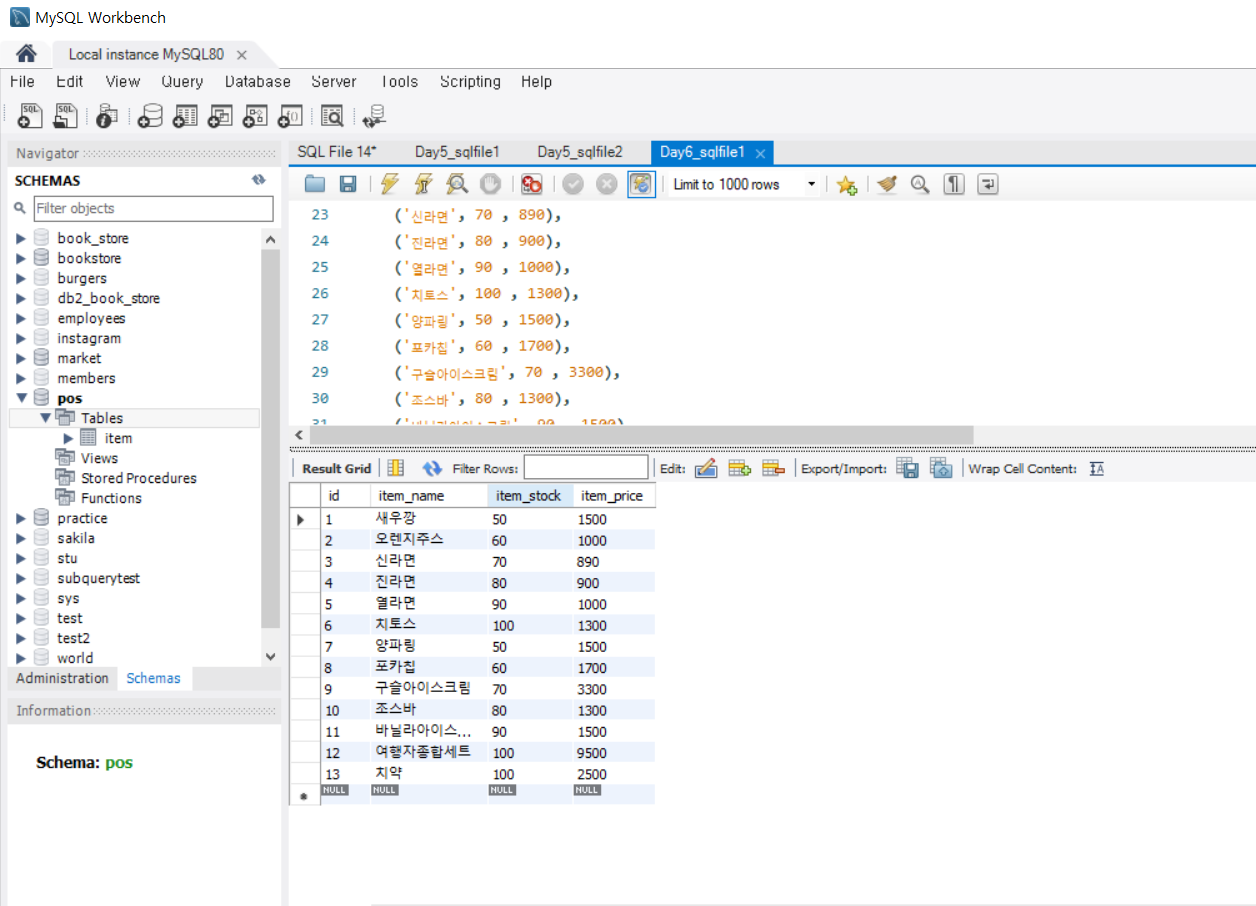The width and height of the screenshot is (1256, 906).
Task: Beautify the SQL with broom icon
Action: [887, 184]
